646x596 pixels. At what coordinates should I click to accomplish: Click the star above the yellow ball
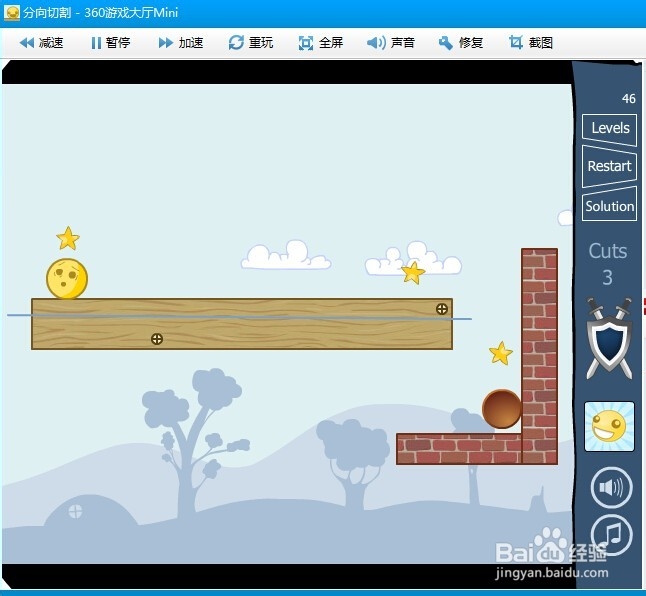68,238
